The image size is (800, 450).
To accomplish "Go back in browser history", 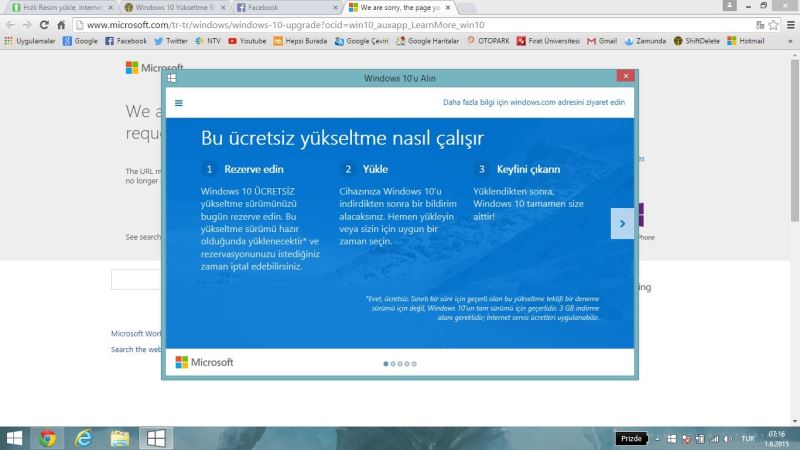I will (11, 24).
